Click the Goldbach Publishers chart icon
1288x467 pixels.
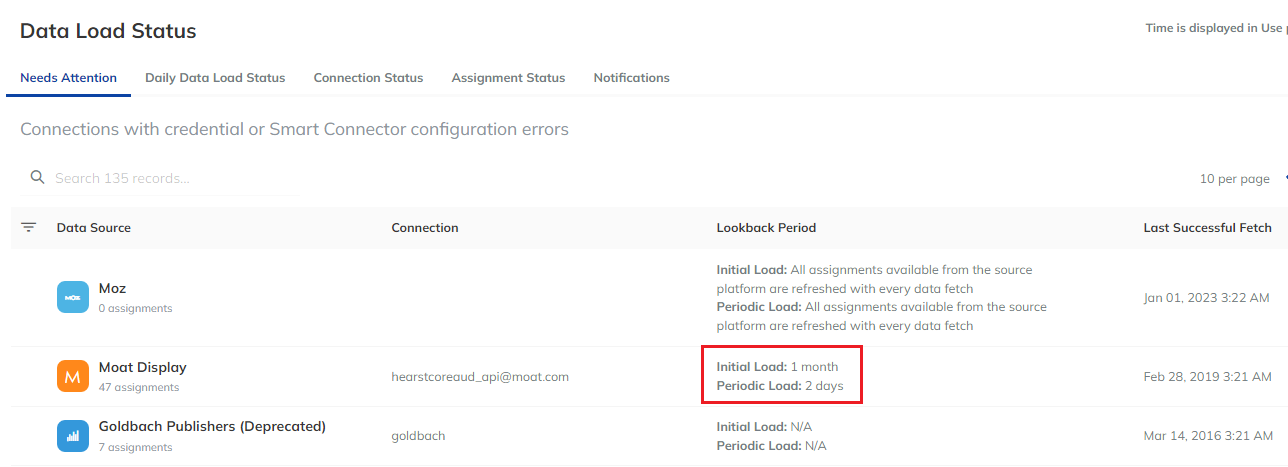[73, 436]
